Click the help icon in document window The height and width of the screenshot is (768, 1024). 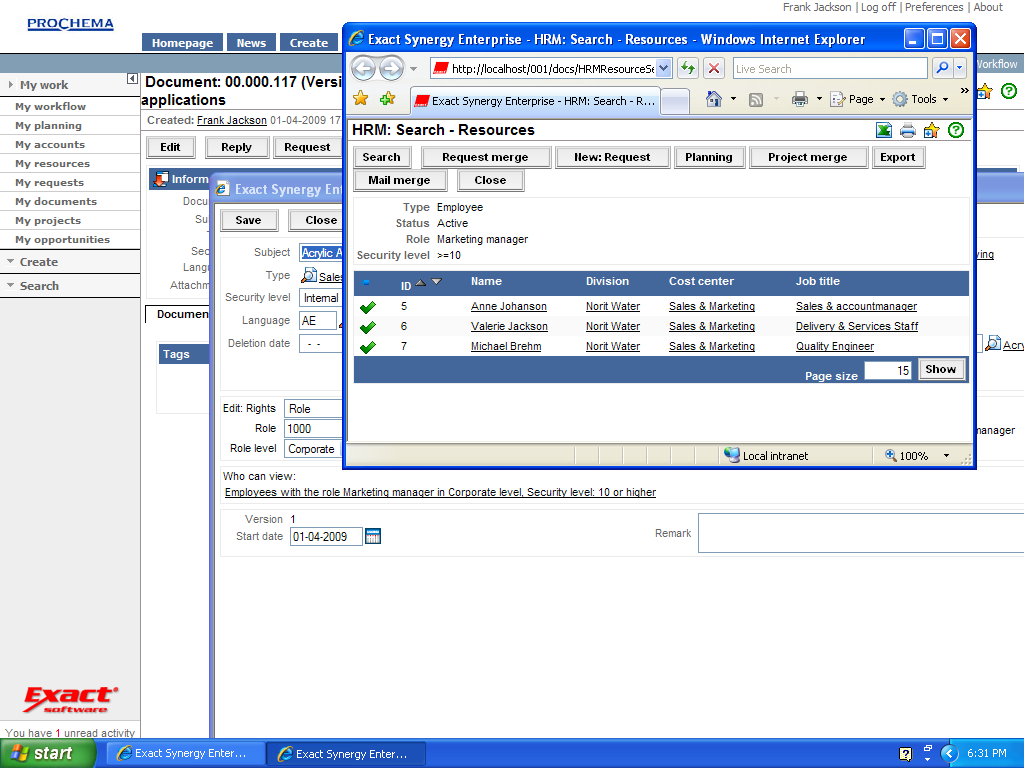click(1008, 91)
